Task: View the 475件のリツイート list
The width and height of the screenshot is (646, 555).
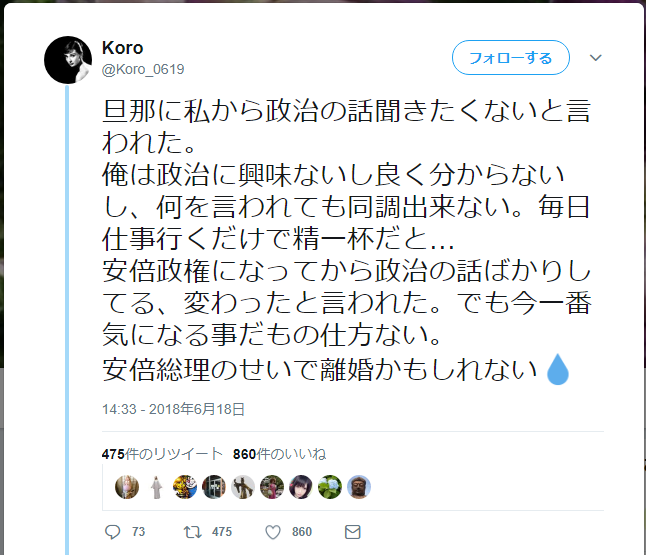Action: pyautogui.click(x=162, y=454)
